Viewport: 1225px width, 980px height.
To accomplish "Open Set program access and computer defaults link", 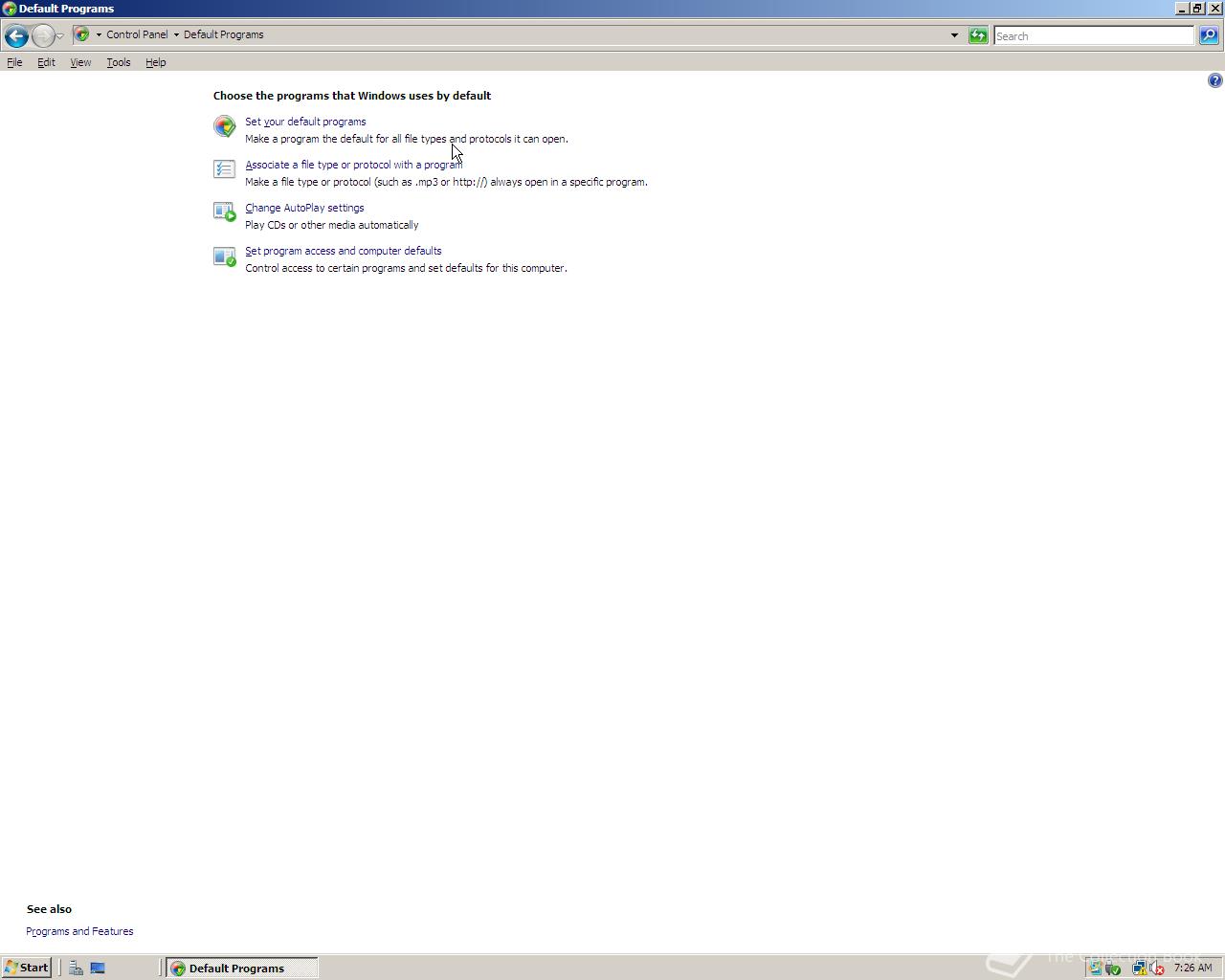I will click(344, 251).
